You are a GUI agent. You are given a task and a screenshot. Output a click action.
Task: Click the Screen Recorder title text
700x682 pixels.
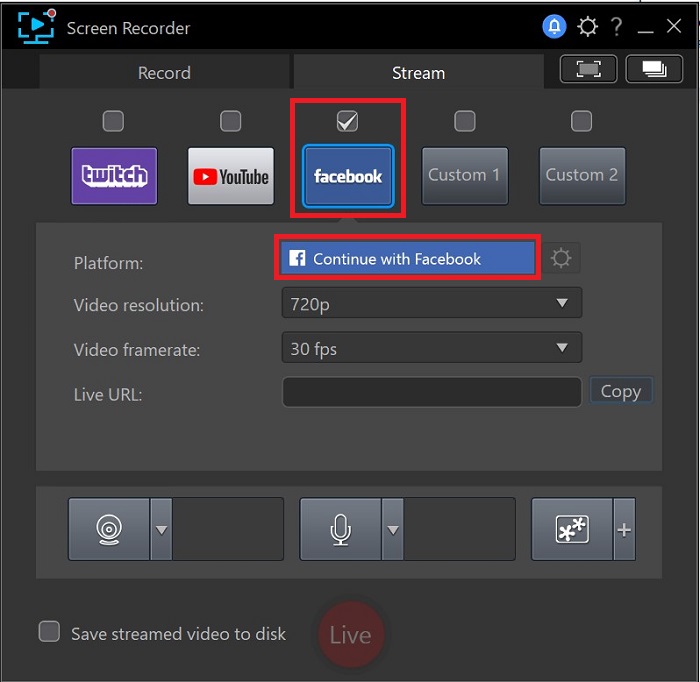(128, 28)
